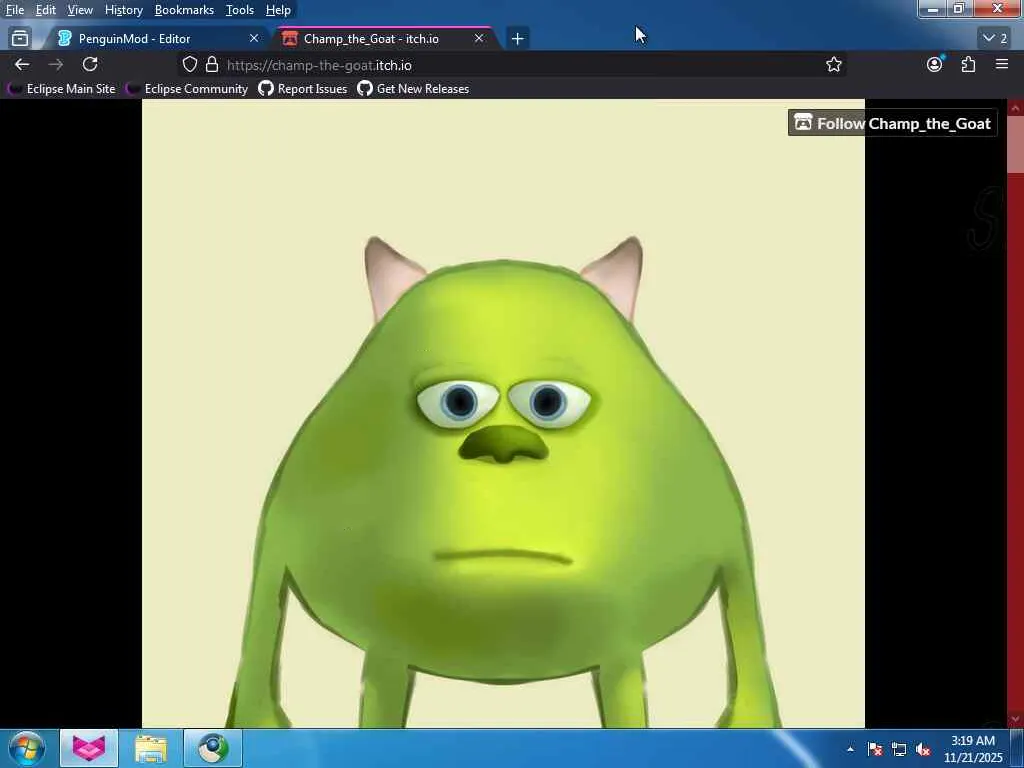Click the scrollbar down arrow
This screenshot has height=768, width=1024.
pyautogui.click(x=1015, y=719)
